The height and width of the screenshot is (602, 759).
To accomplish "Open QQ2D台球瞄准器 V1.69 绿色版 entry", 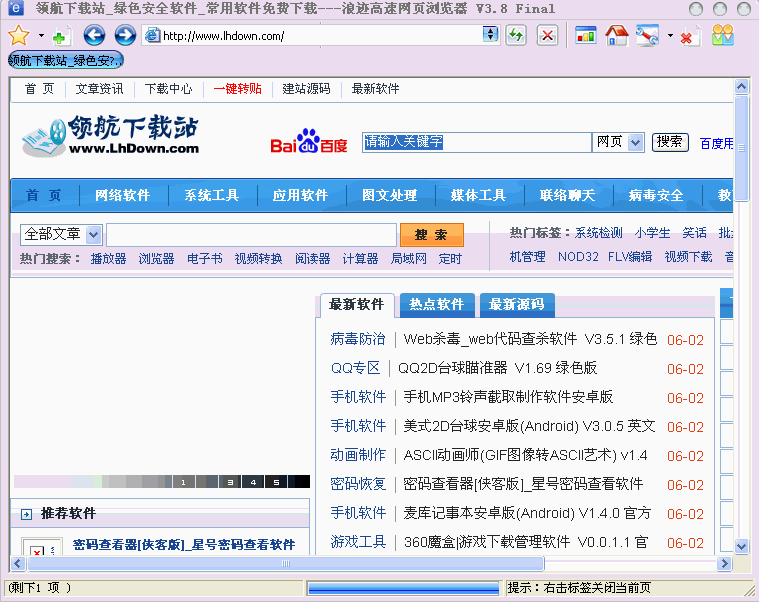I will pyautogui.click(x=497, y=368).
